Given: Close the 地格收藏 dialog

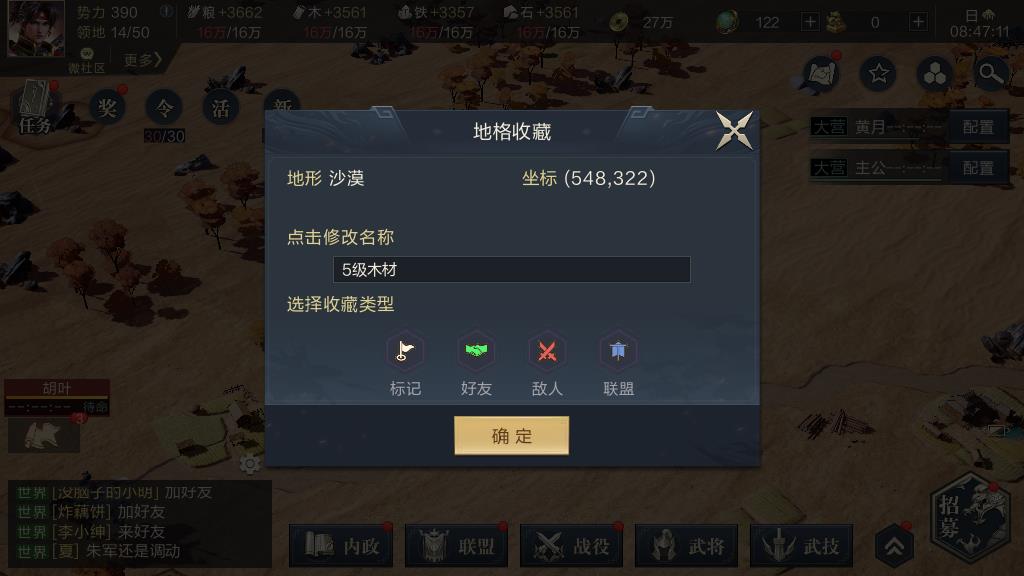Looking at the screenshot, I should [735, 131].
